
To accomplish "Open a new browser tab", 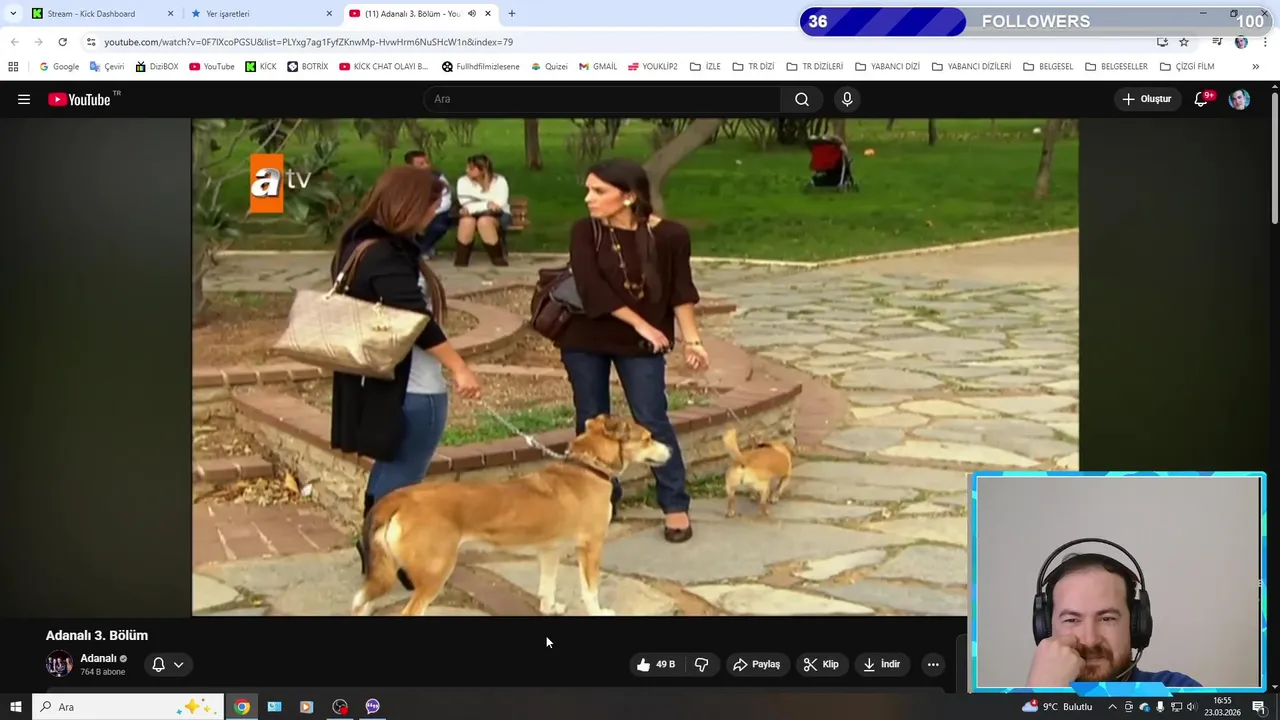I will coord(512,14).
